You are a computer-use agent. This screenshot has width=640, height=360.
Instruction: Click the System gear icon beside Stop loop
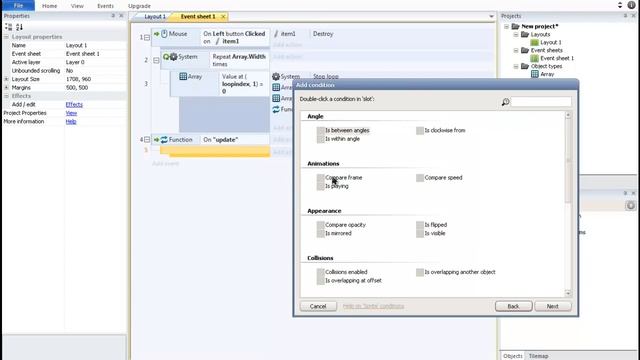(276, 77)
